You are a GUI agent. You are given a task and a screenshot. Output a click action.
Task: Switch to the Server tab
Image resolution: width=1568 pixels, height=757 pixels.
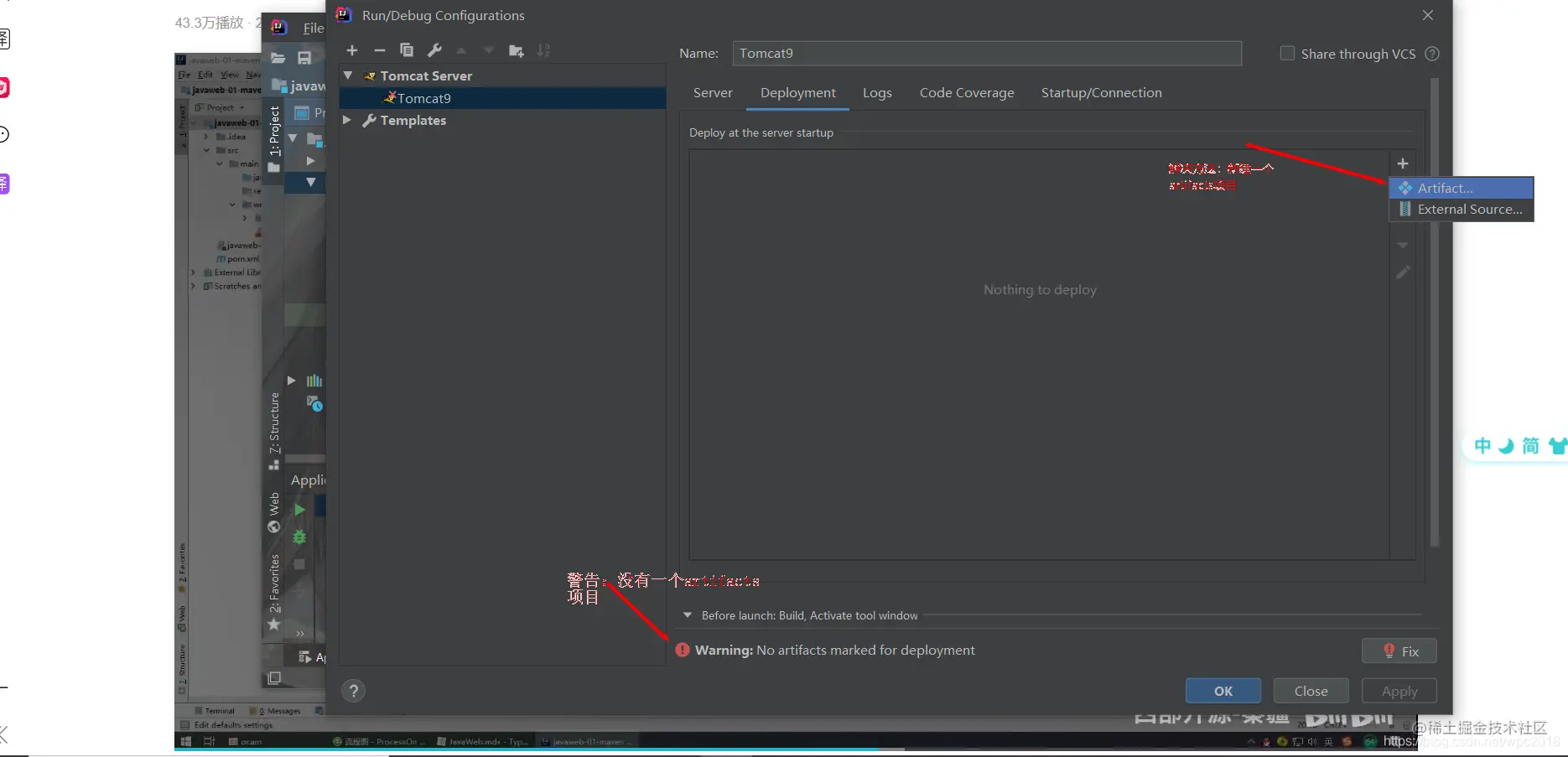[713, 93]
